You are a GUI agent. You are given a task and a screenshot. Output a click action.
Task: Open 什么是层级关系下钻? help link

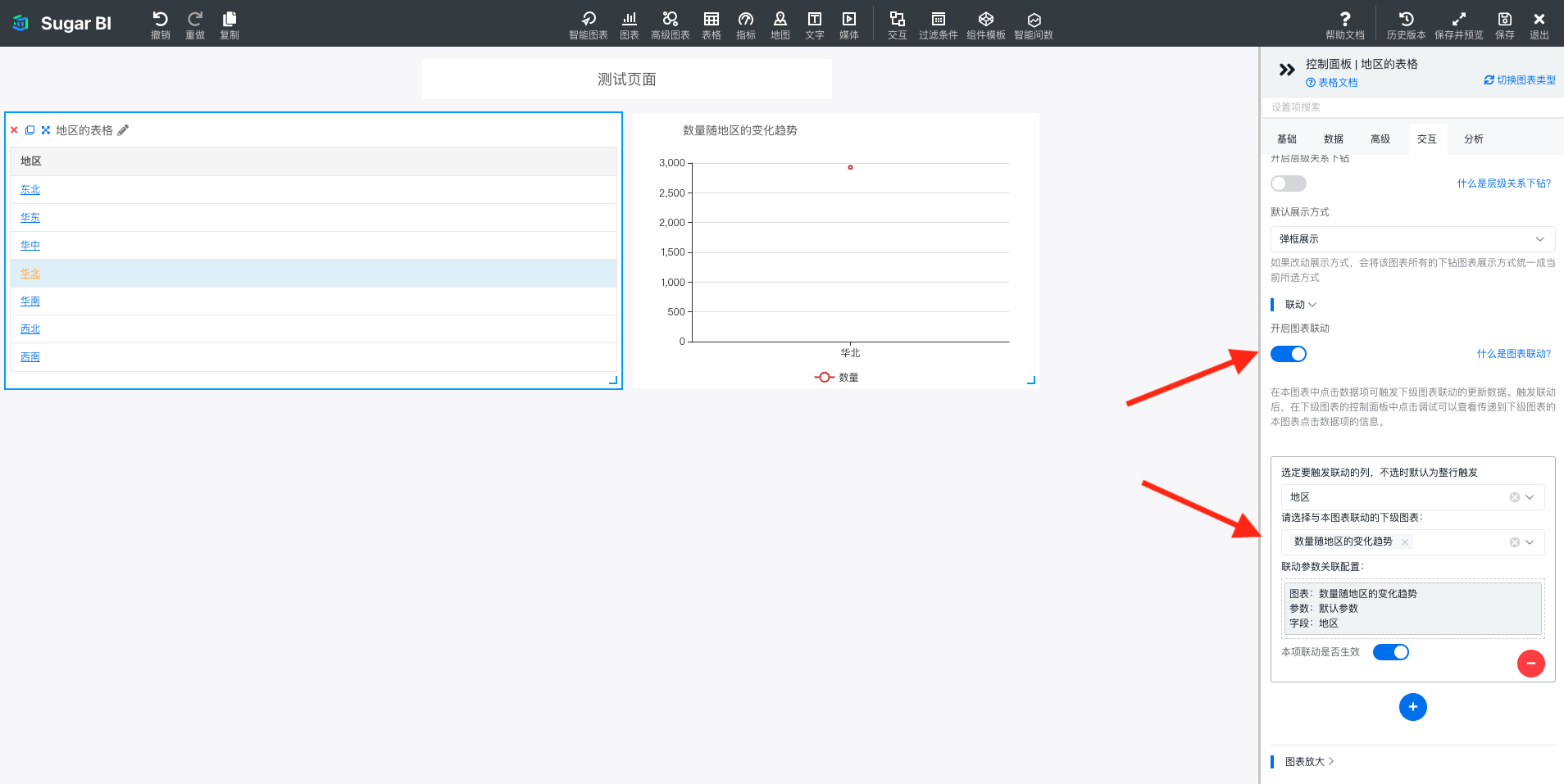(1504, 184)
